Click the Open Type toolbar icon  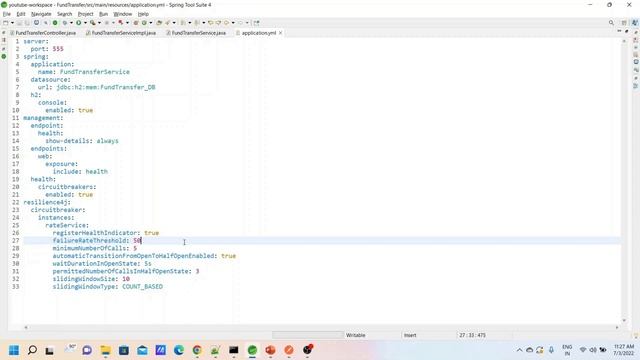pyautogui.click(x=159, y=23)
